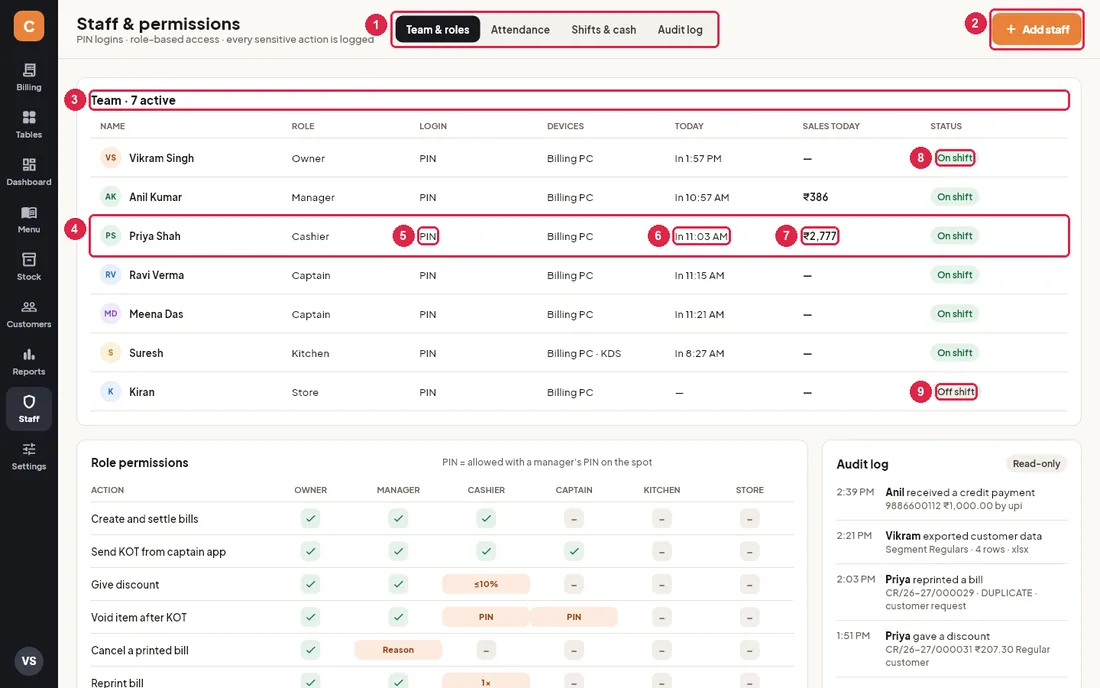
Task: Toggle Owner check for Cancel a printed bill
Action: click(x=311, y=650)
